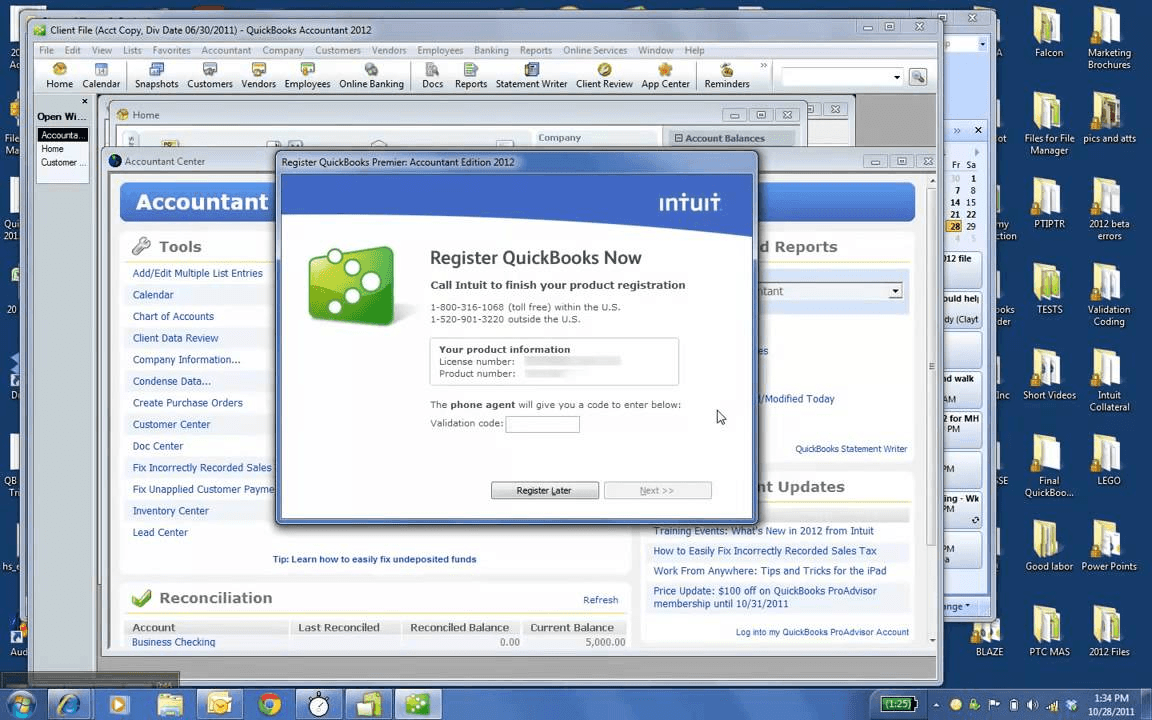The height and width of the screenshot is (720, 1152).
Task: Open Chart of Accounts link
Action: (173, 316)
